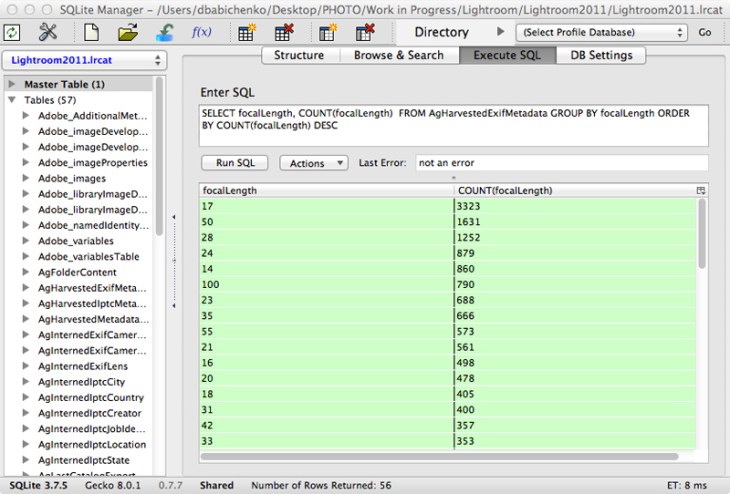The image size is (730, 494).
Task: Open the Actions dropdown menu
Action: 313,163
